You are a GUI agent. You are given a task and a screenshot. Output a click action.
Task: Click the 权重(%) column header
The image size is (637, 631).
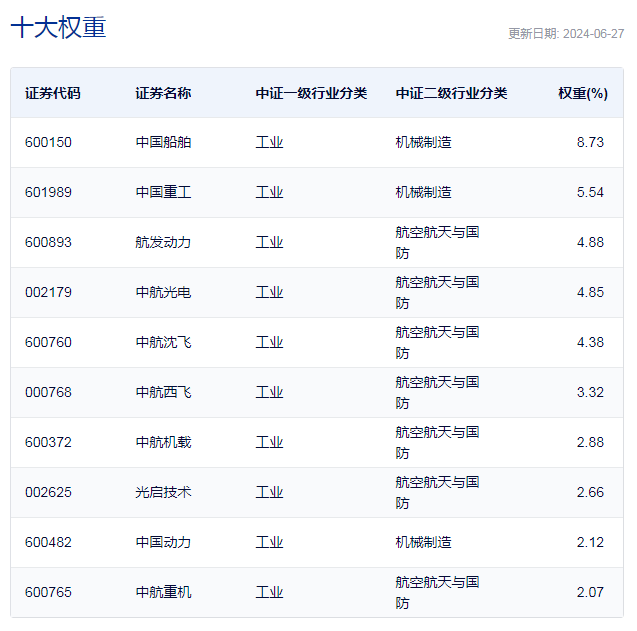(x=583, y=93)
